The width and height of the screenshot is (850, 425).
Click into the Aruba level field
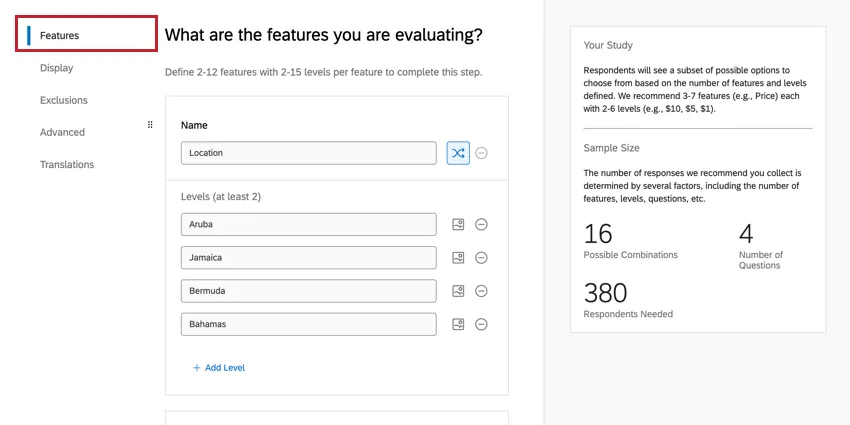(308, 225)
